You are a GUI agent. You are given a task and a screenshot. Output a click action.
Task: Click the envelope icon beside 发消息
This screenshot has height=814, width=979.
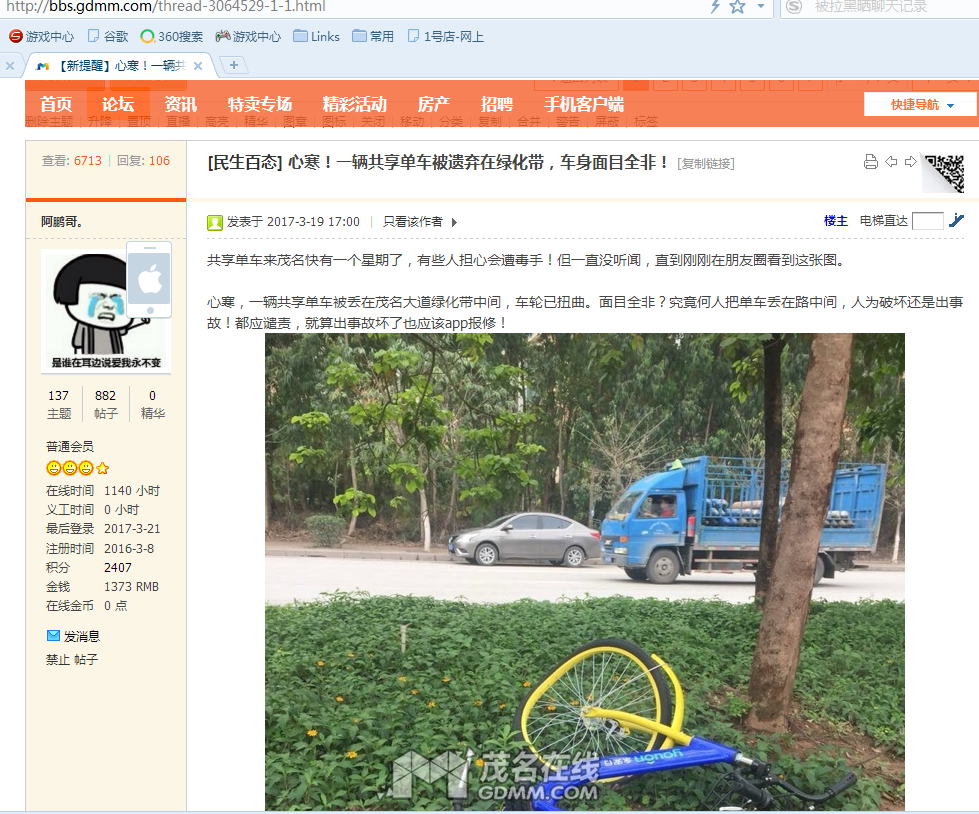coord(54,635)
